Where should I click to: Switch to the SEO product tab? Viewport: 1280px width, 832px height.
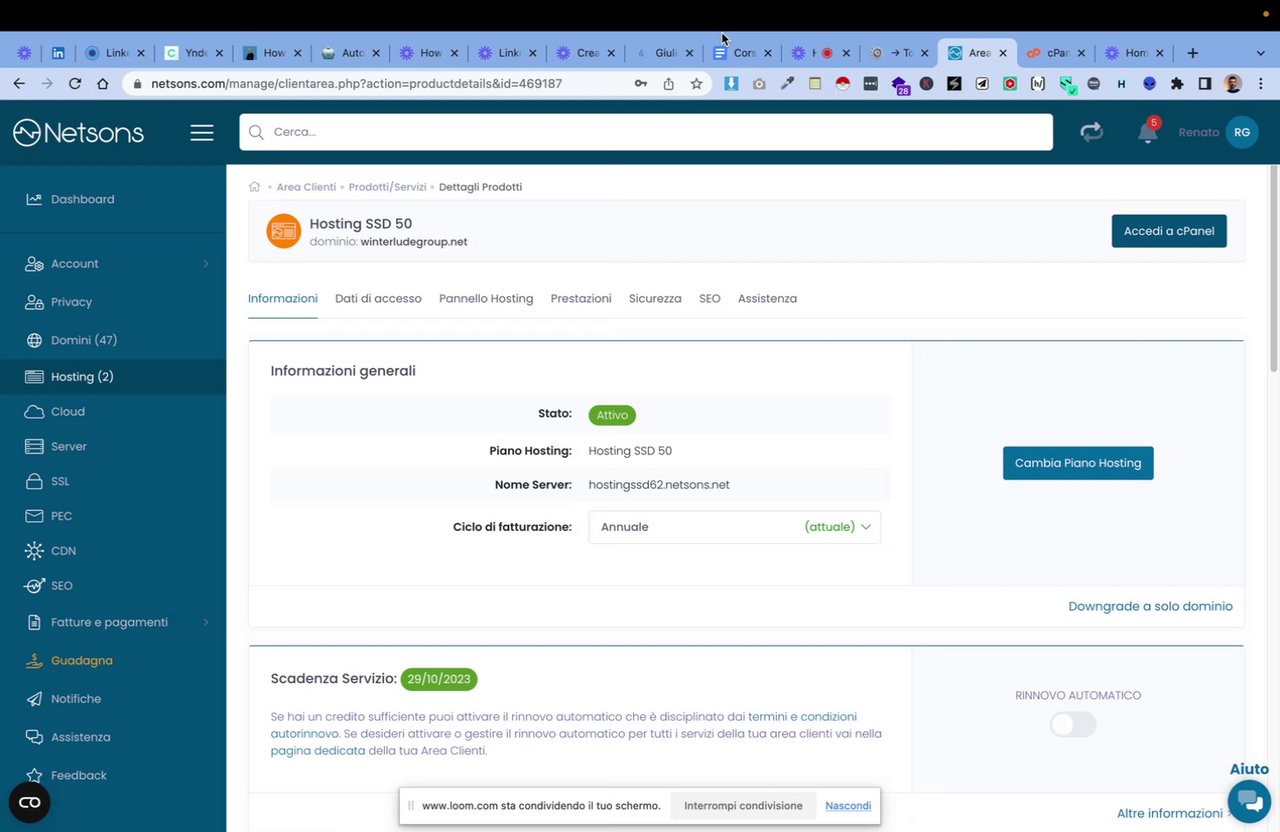[710, 299]
